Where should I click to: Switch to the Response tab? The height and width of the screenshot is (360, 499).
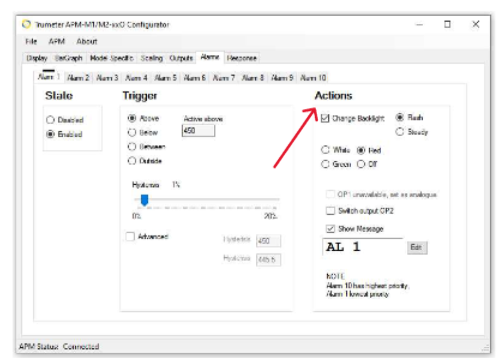[x=242, y=58]
